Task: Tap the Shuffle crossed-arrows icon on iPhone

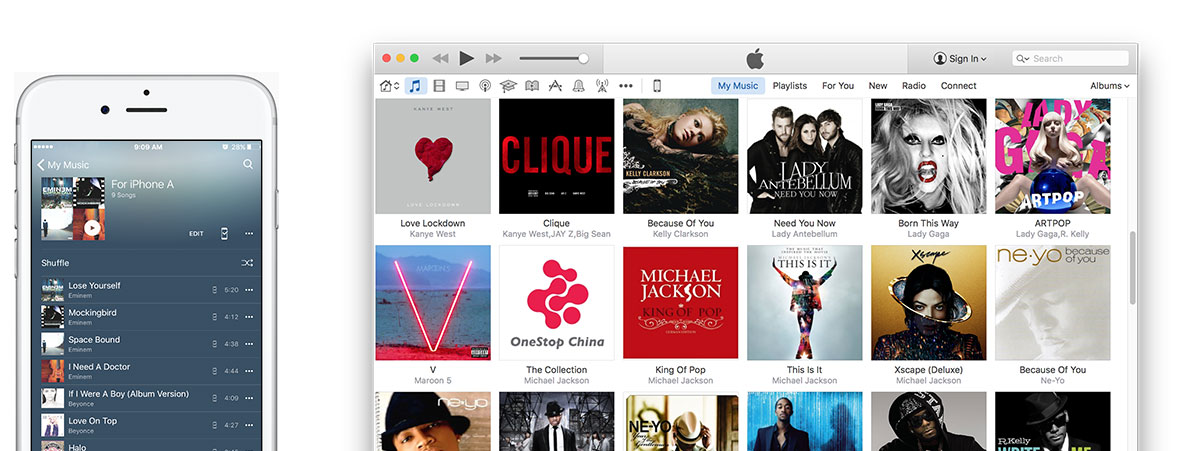Action: (248, 263)
